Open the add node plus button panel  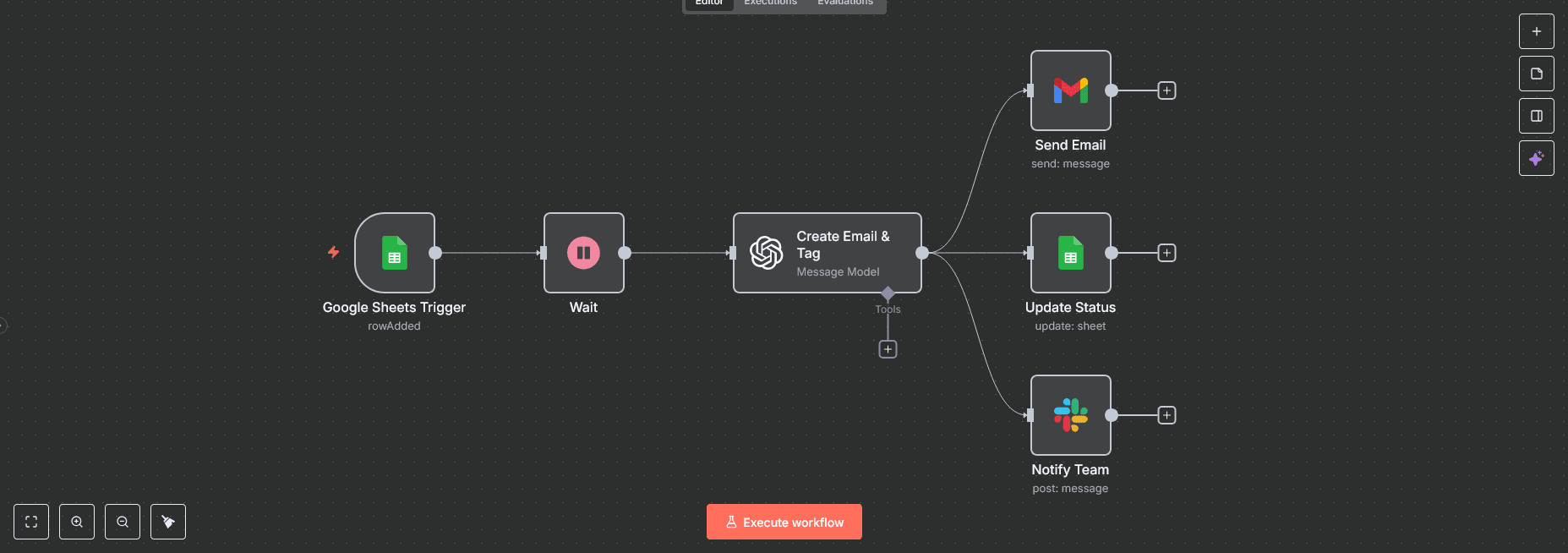pos(1536,31)
